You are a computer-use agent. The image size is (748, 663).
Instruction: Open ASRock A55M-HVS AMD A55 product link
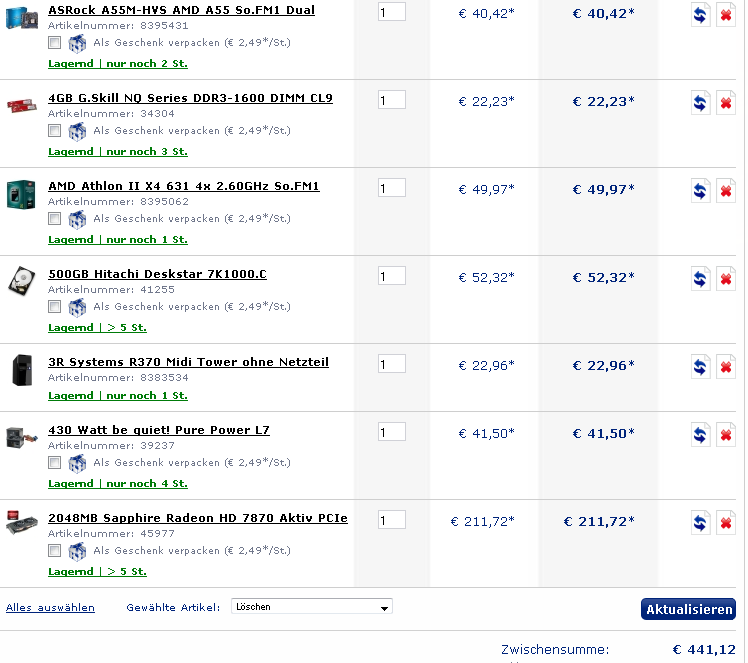[181, 10]
